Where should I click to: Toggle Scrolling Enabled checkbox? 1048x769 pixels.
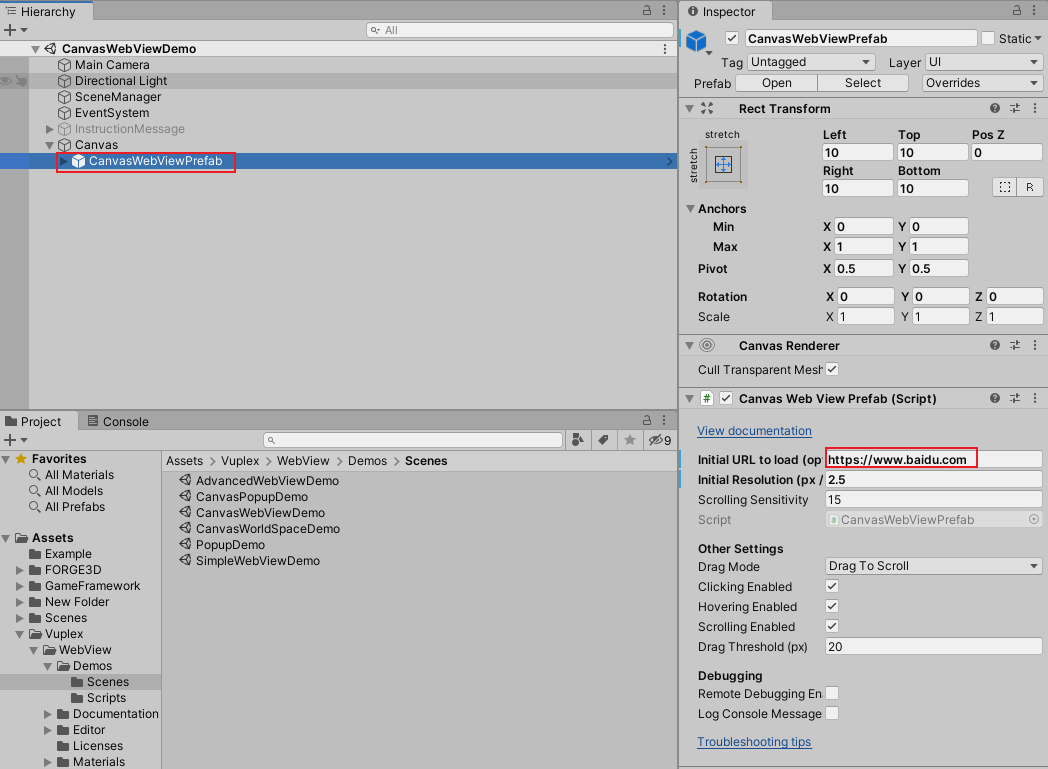(832, 626)
